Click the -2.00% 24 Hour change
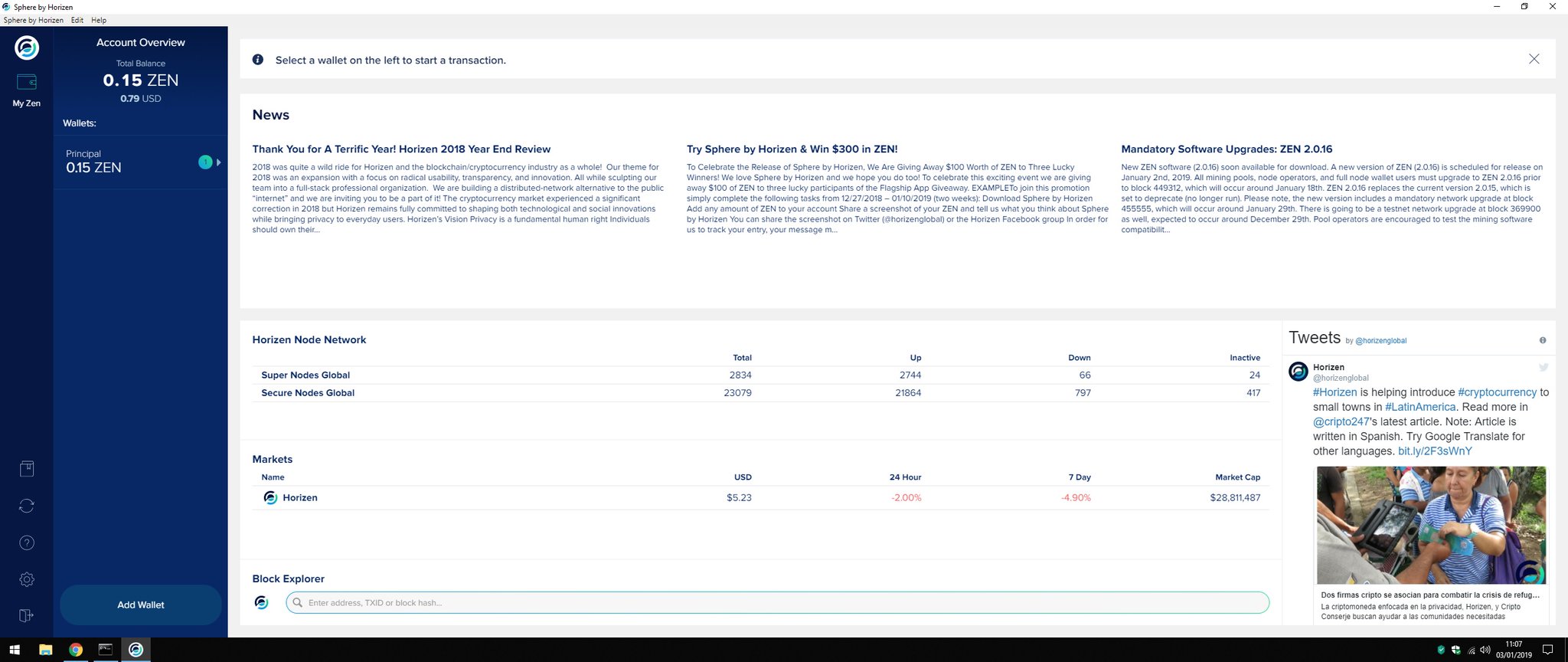This screenshot has height=662, width=1568. (906, 498)
